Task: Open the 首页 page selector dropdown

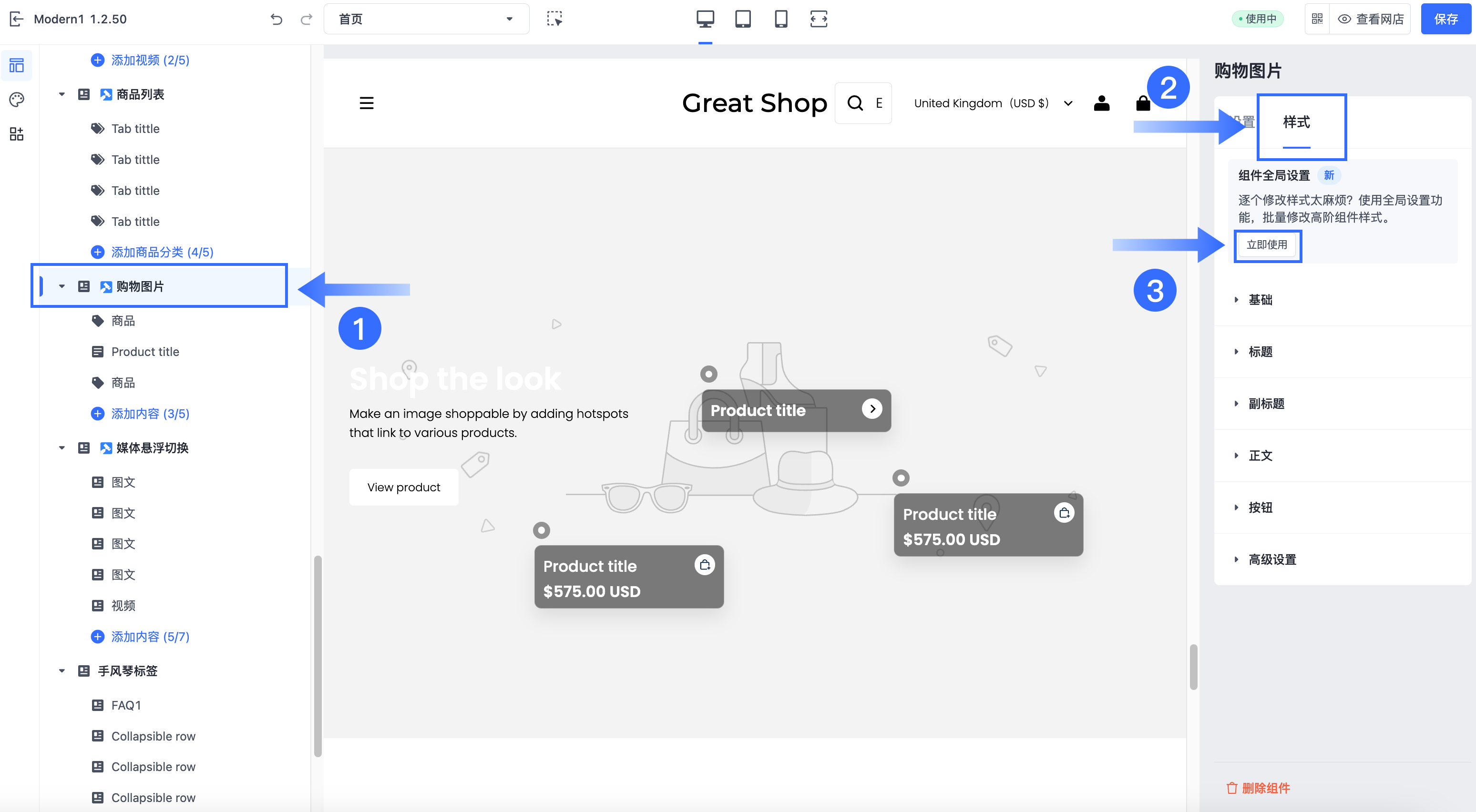Action: point(426,19)
